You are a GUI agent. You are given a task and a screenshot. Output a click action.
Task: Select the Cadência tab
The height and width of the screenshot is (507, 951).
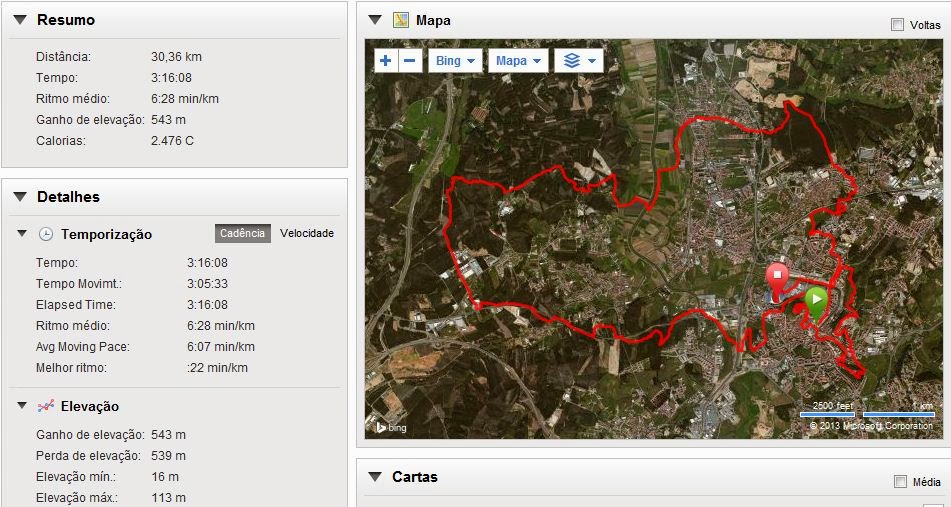(243, 233)
